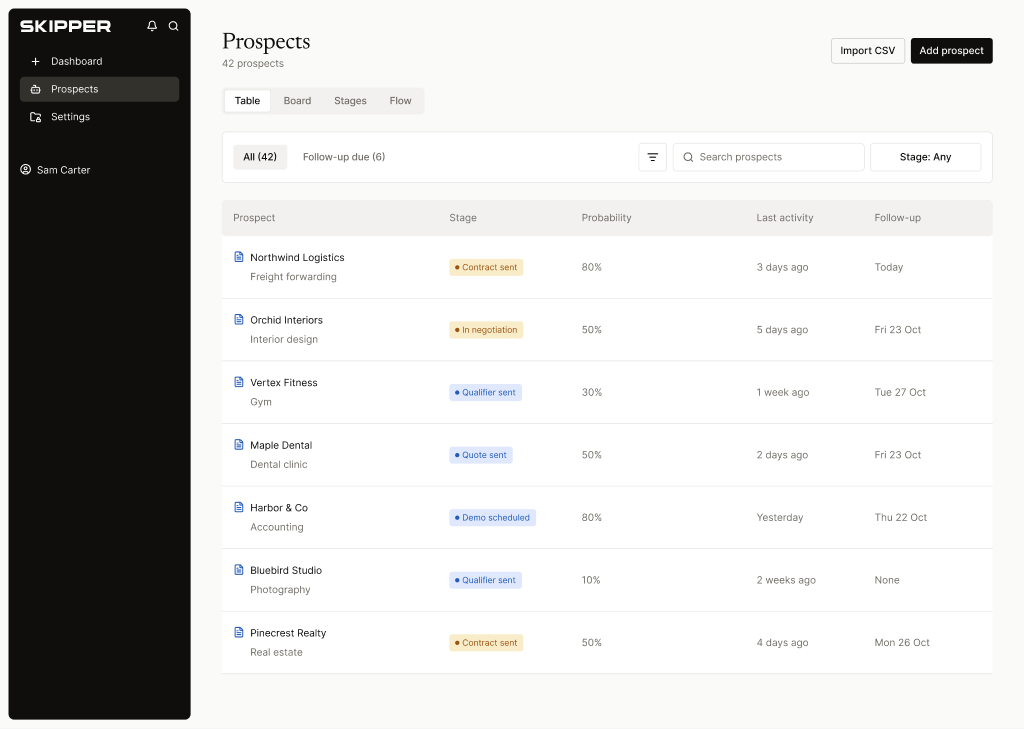Click the Last activity column header

pyautogui.click(x=784, y=218)
